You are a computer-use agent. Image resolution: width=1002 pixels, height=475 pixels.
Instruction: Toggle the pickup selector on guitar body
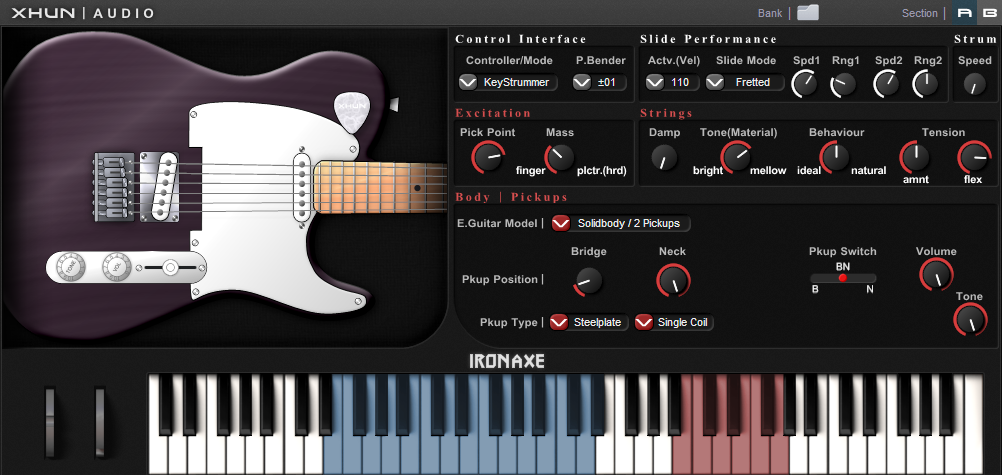[170, 267]
